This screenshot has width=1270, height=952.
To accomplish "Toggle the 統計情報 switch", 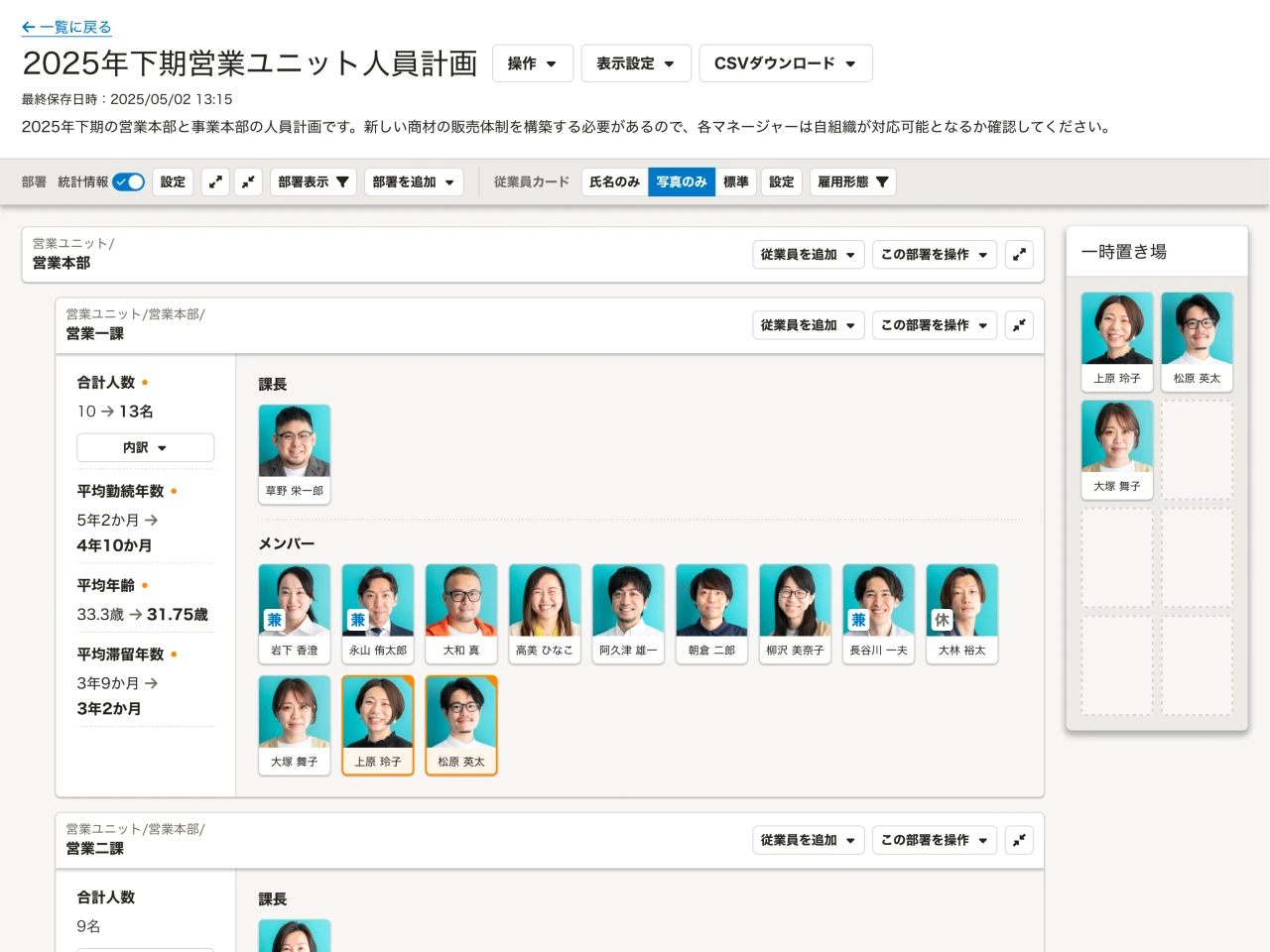I will click(x=128, y=182).
